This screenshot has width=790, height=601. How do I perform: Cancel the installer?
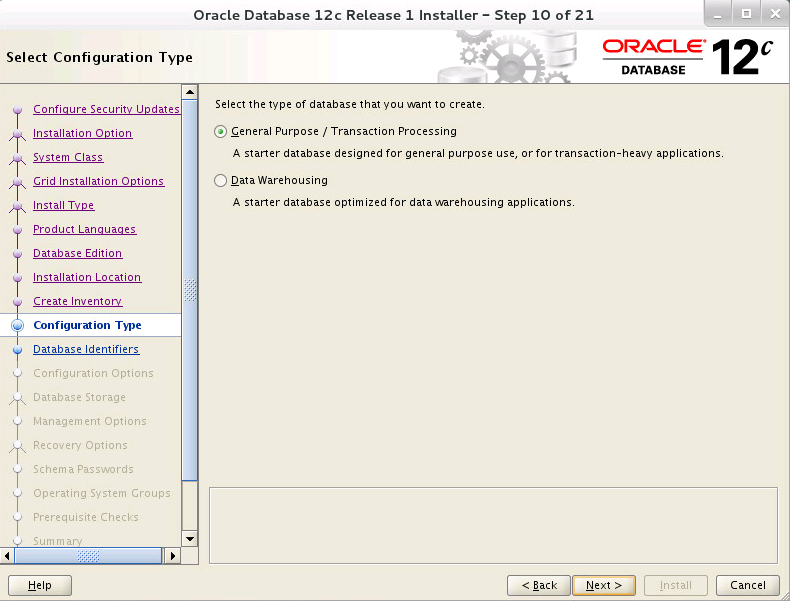[748, 585]
